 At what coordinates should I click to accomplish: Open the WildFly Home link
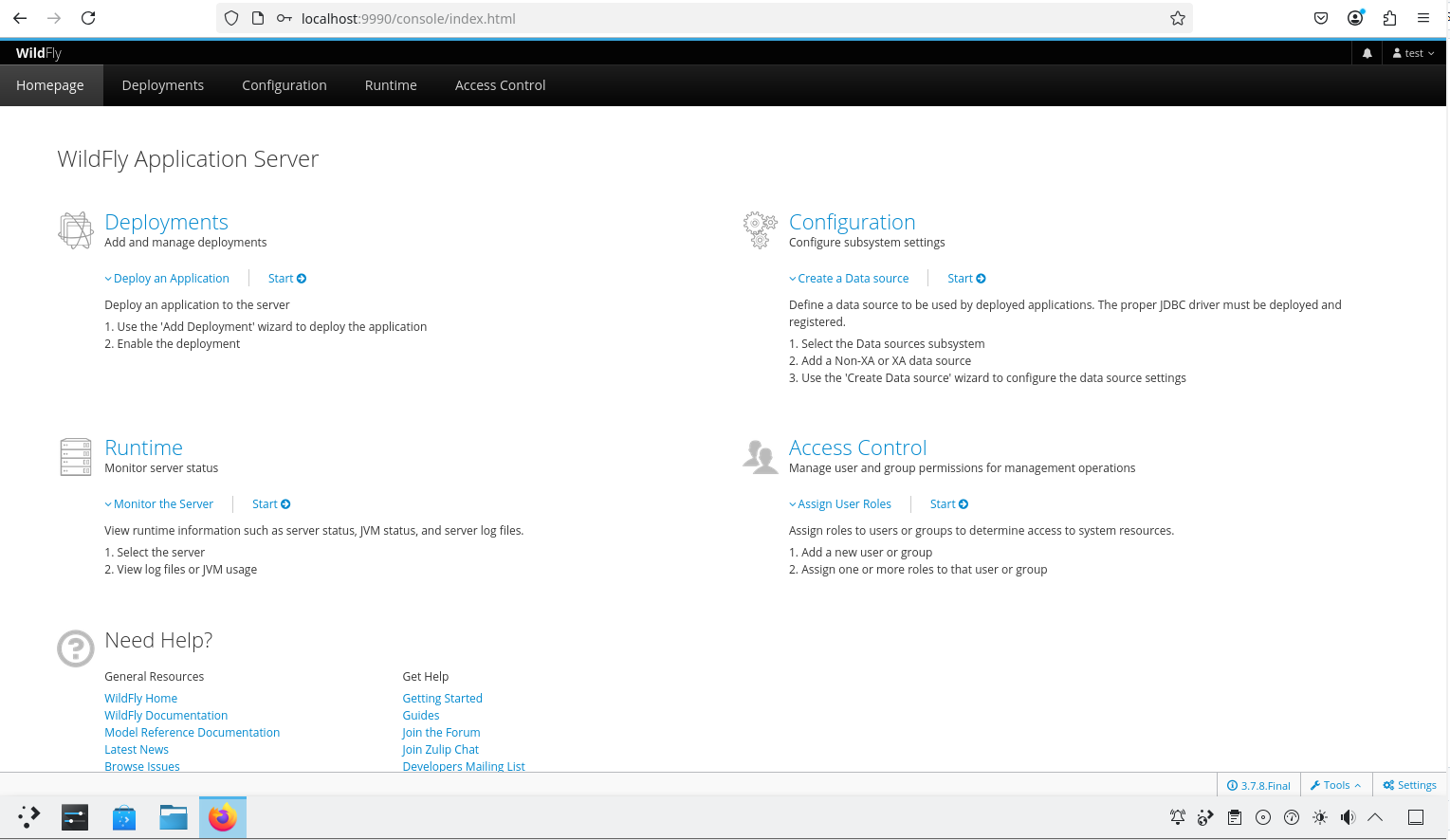pyautogui.click(x=141, y=699)
